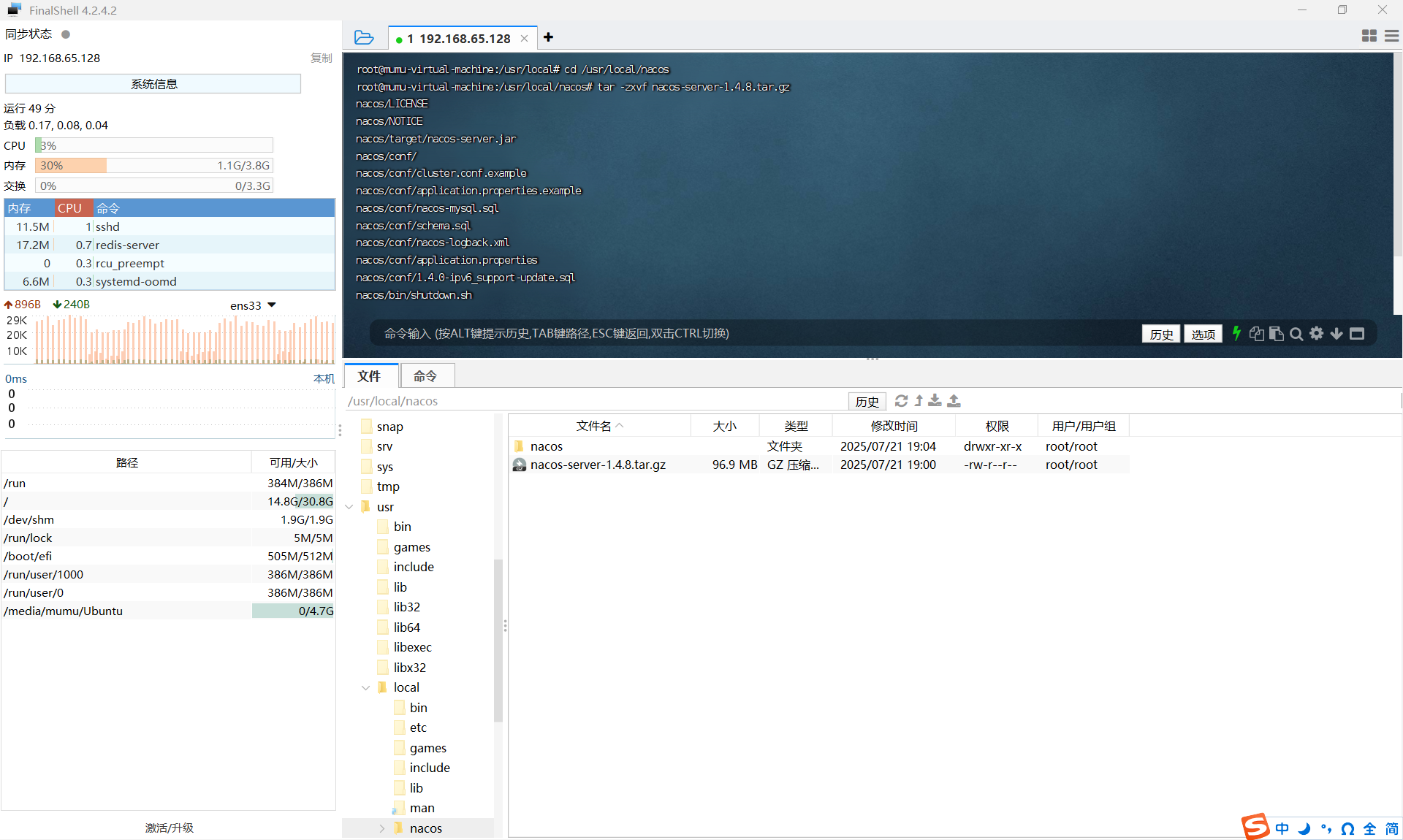
Task: Click the 选项 button in terminal bar
Action: (1203, 334)
